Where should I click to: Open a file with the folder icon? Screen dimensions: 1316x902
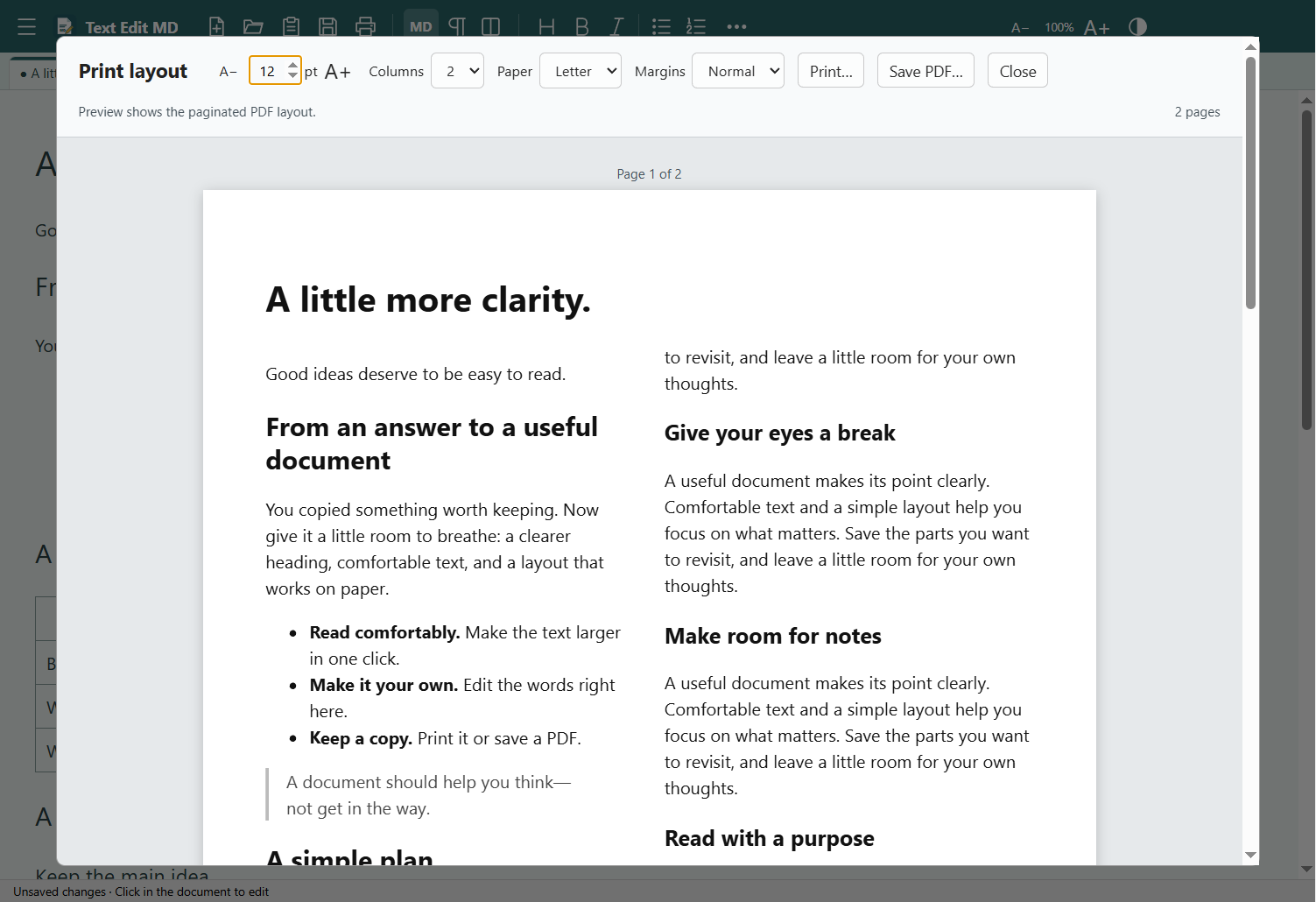253,27
